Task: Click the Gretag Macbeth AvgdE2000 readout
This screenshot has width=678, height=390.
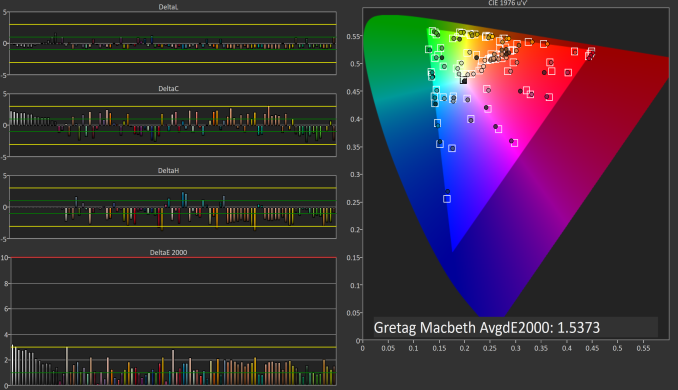Action: tap(487, 327)
